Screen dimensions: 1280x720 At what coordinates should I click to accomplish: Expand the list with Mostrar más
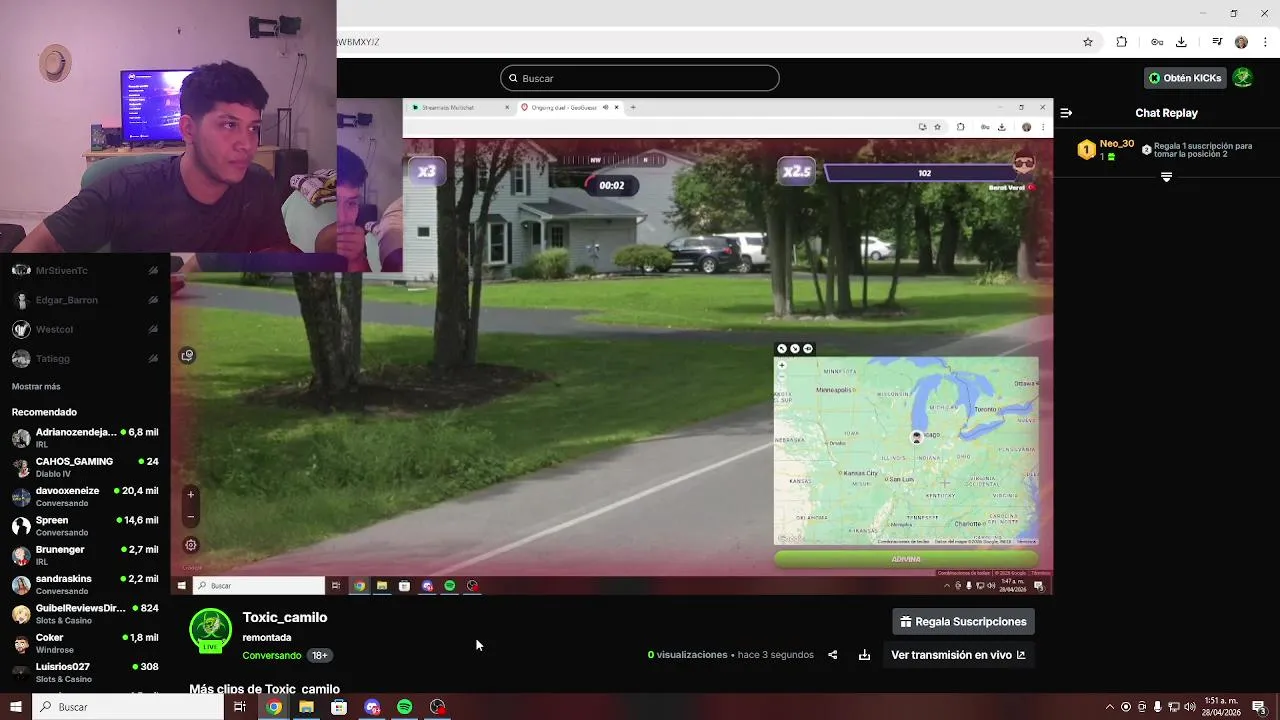[x=36, y=386]
